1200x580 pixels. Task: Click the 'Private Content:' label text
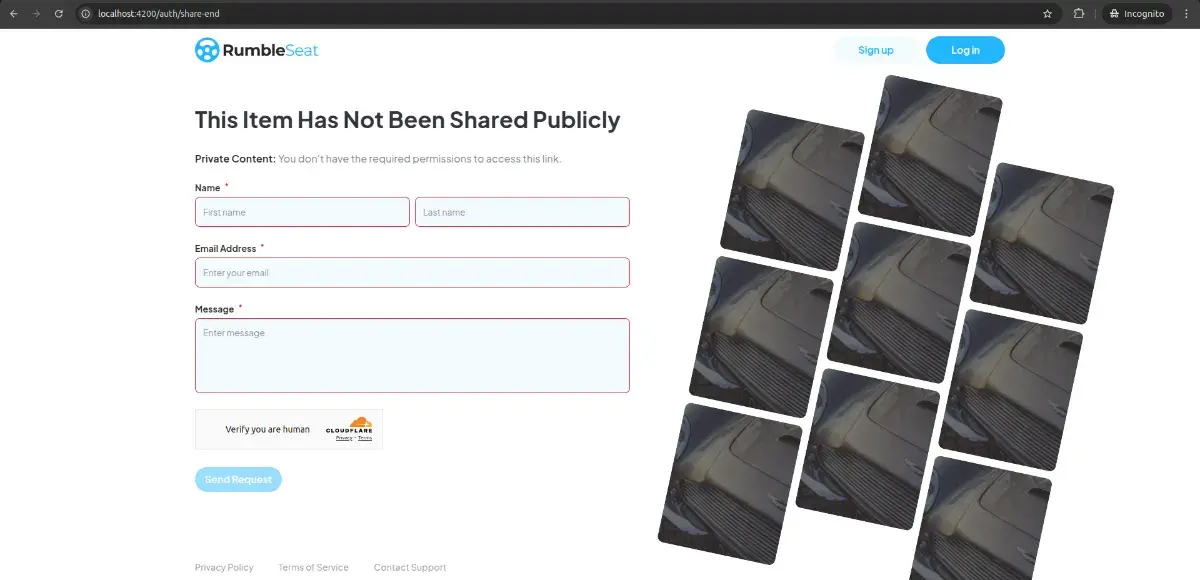click(235, 159)
